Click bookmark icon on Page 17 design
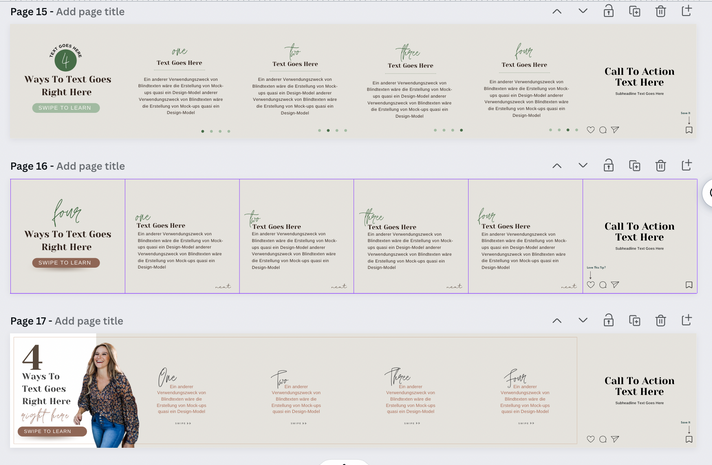 point(689,439)
